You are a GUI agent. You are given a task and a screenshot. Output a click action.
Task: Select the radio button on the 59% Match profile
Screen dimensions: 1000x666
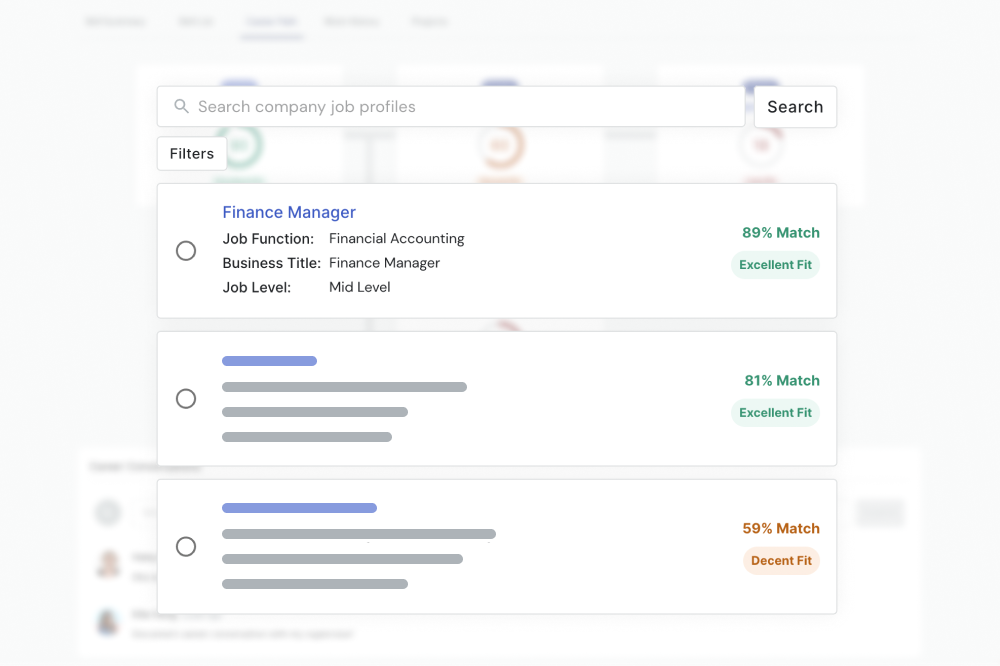[x=186, y=546]
